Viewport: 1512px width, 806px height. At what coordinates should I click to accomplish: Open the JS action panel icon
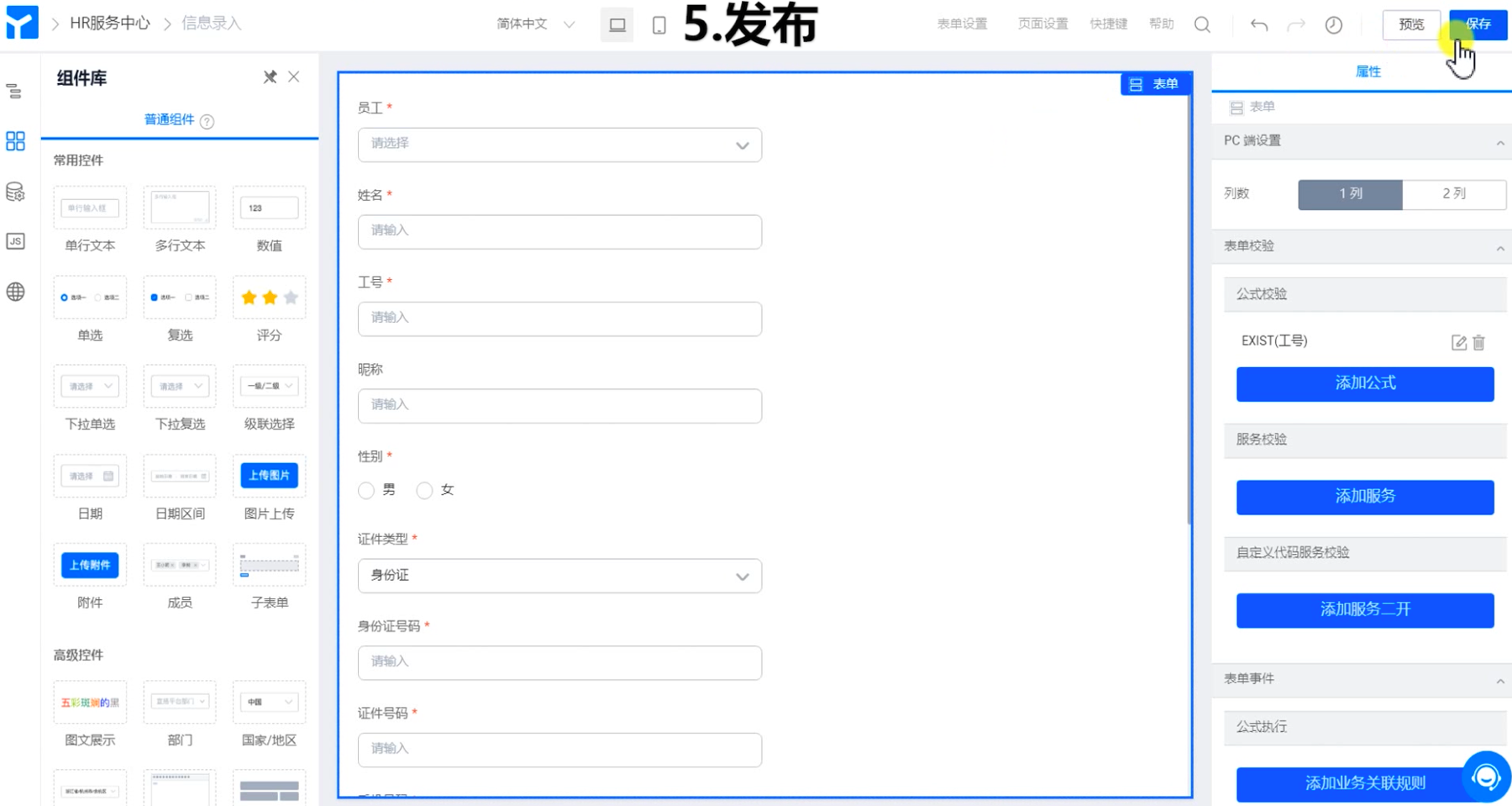pos(15,241)
